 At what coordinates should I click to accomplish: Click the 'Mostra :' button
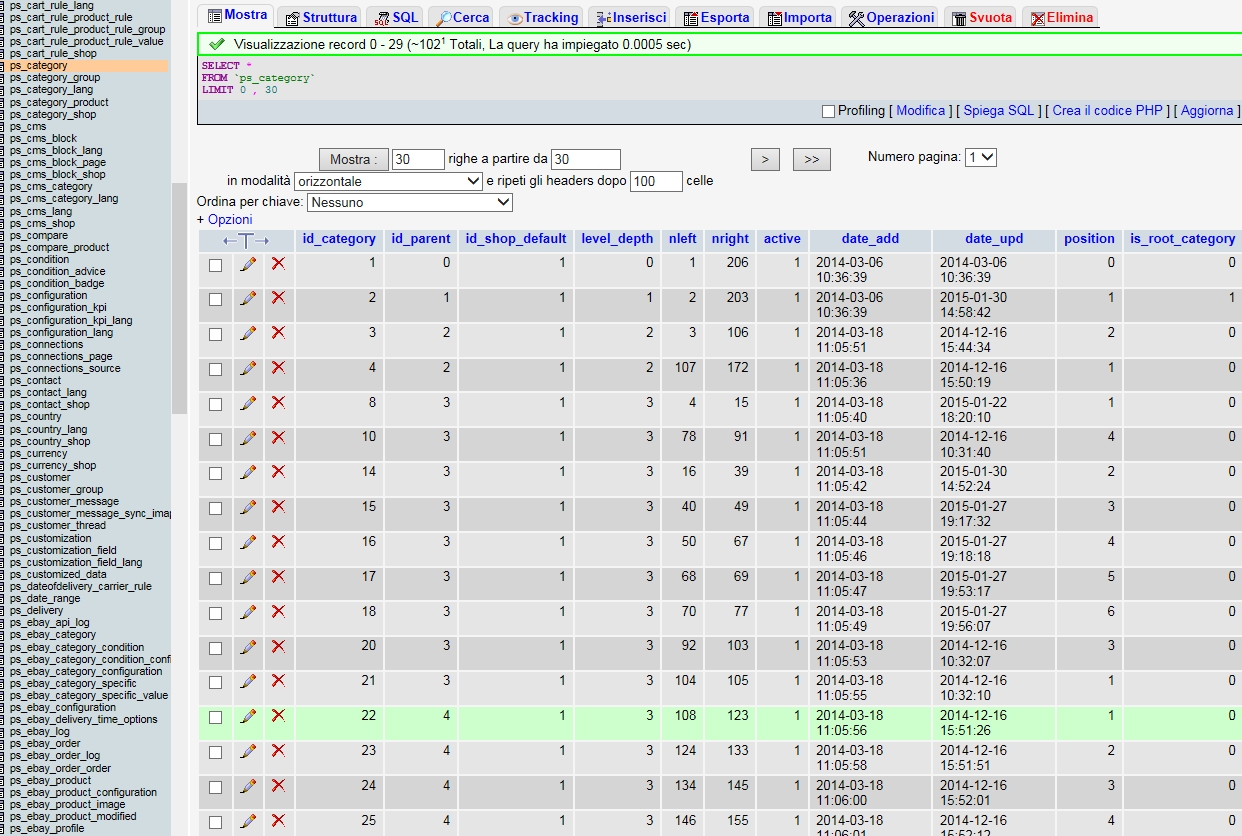(352, 159)
